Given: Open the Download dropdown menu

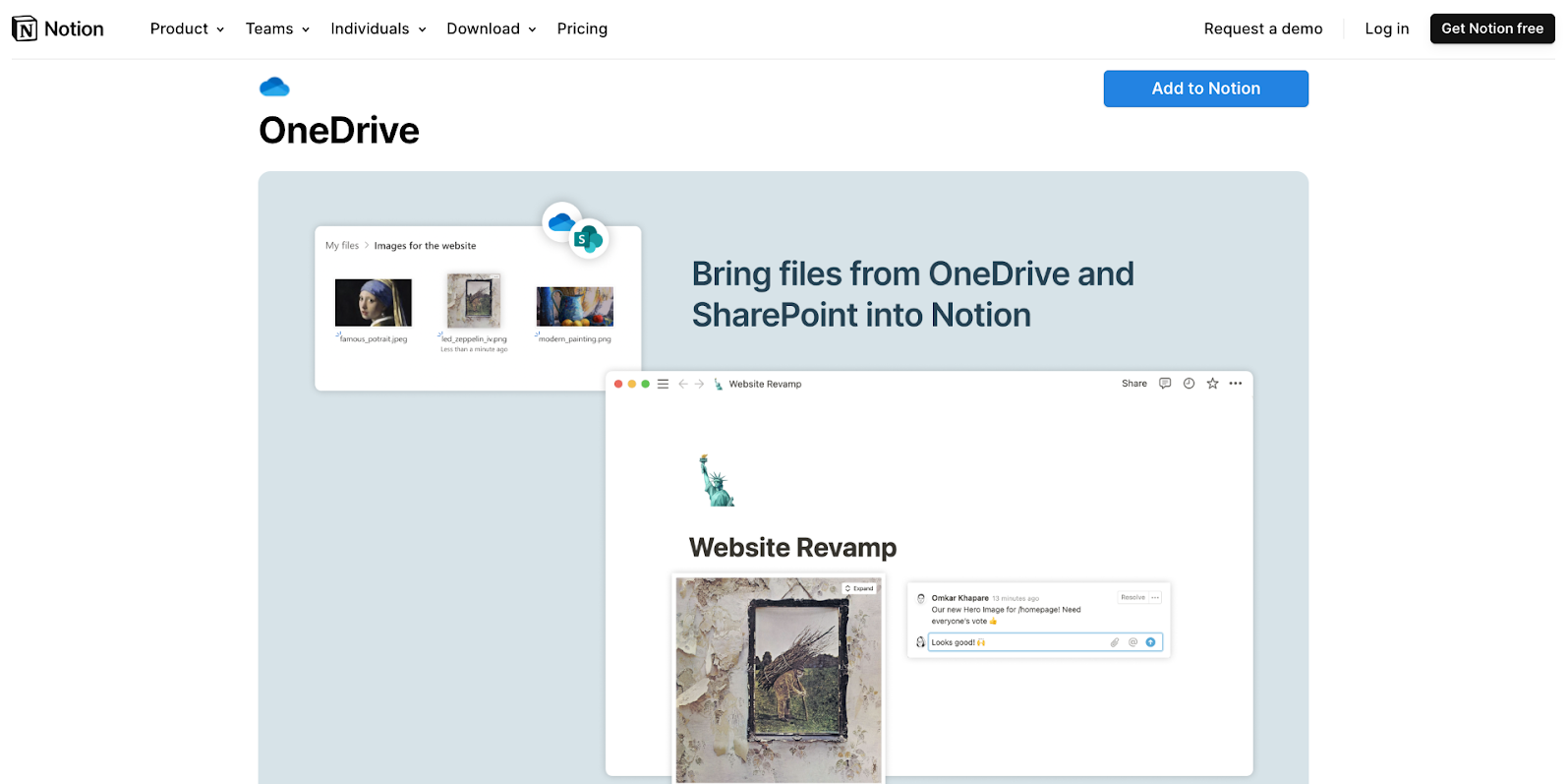Looking at the screenshot, I should point(491,29).
